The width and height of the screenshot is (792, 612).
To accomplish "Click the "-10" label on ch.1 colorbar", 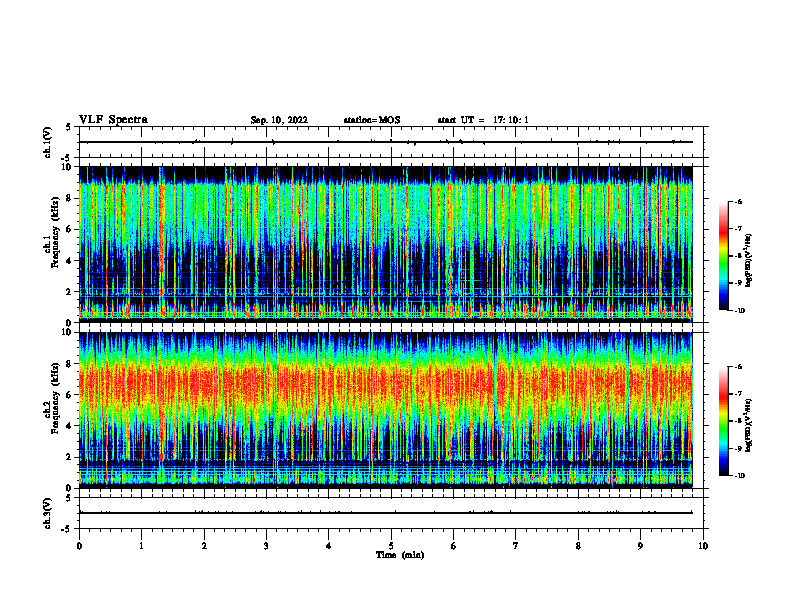I will point(739,310).
